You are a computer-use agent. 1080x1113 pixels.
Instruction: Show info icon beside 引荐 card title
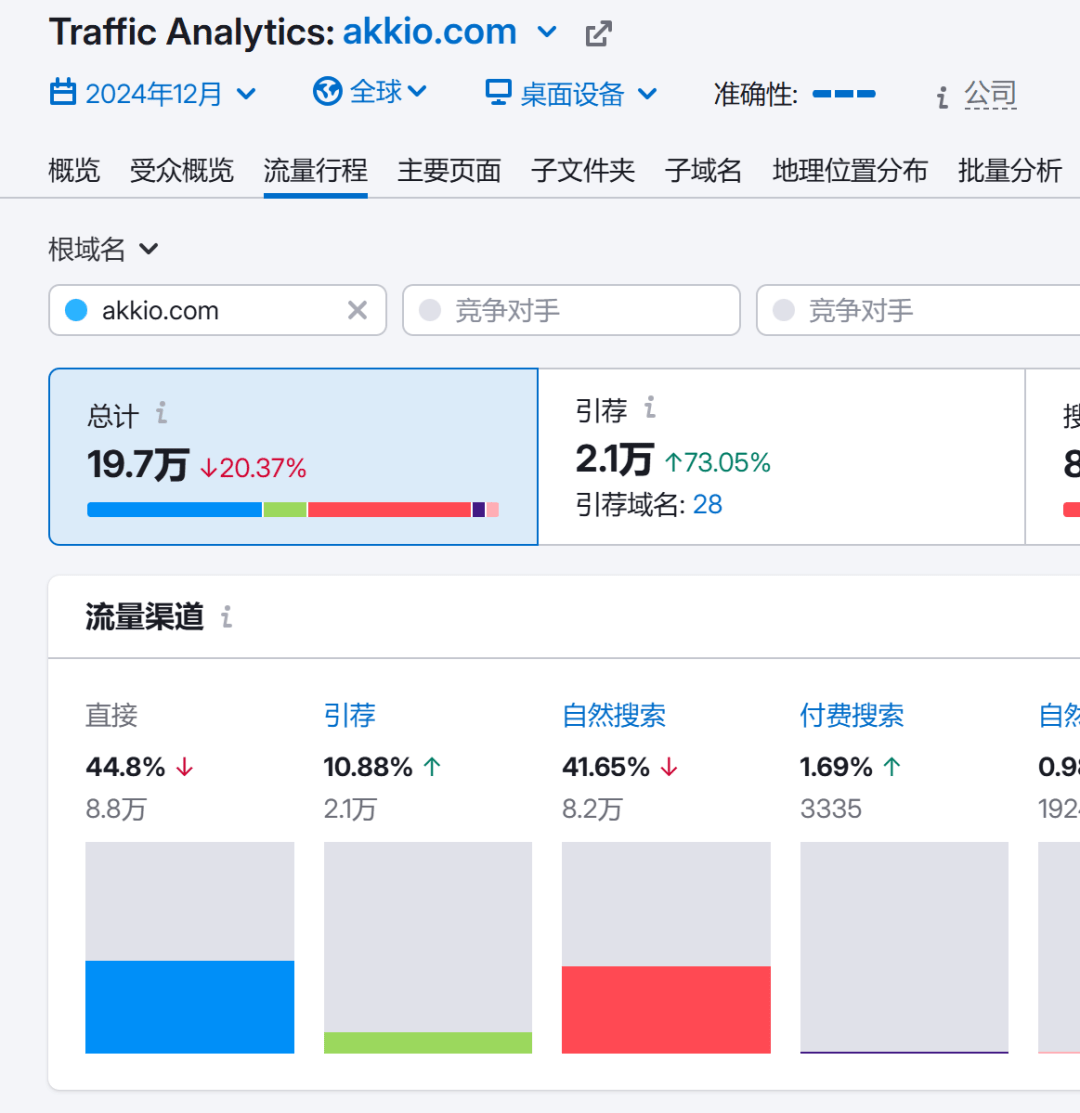649,407
